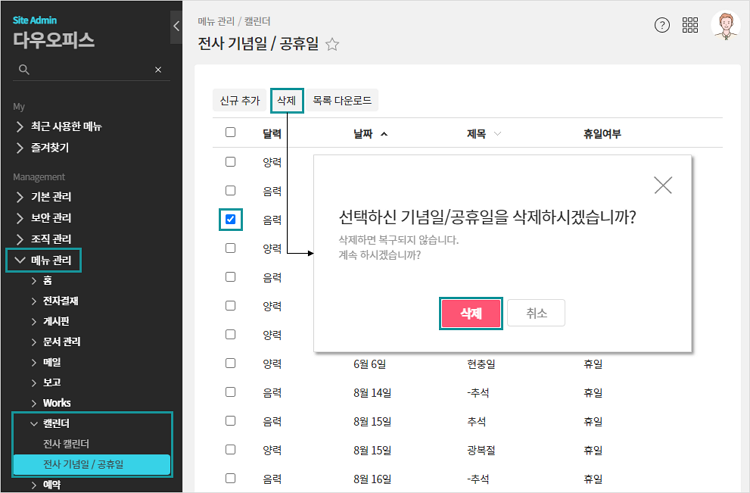Screen dimensions: 750x493
Task: Collapse the sidebar with the arrow handle
Action: click(x=176, y=26)
